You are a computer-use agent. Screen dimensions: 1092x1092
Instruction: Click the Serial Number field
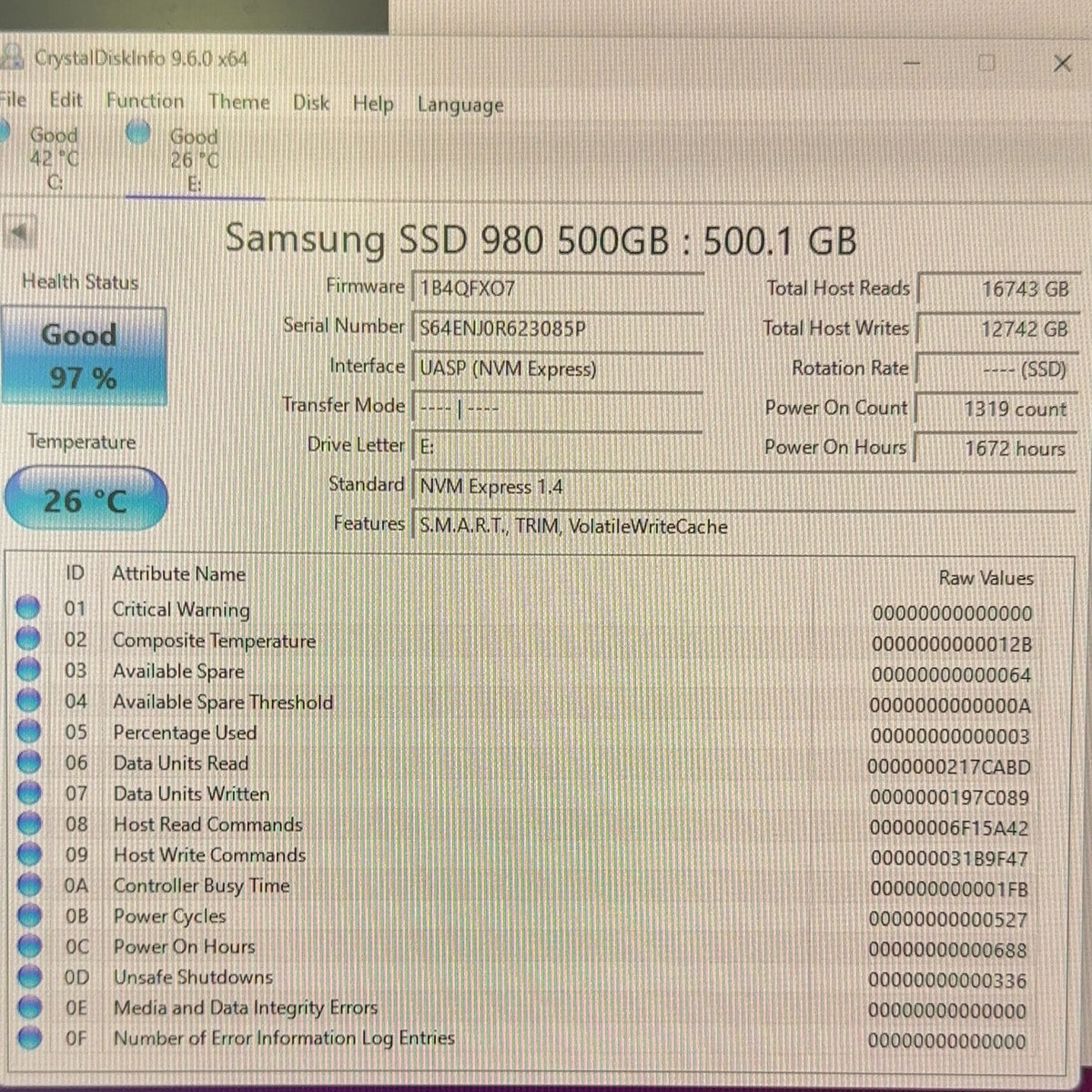tap(558, 328)
